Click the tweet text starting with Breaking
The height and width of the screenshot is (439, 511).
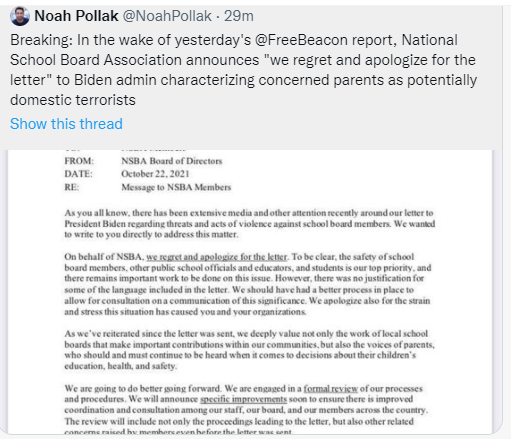click(243, 70)
